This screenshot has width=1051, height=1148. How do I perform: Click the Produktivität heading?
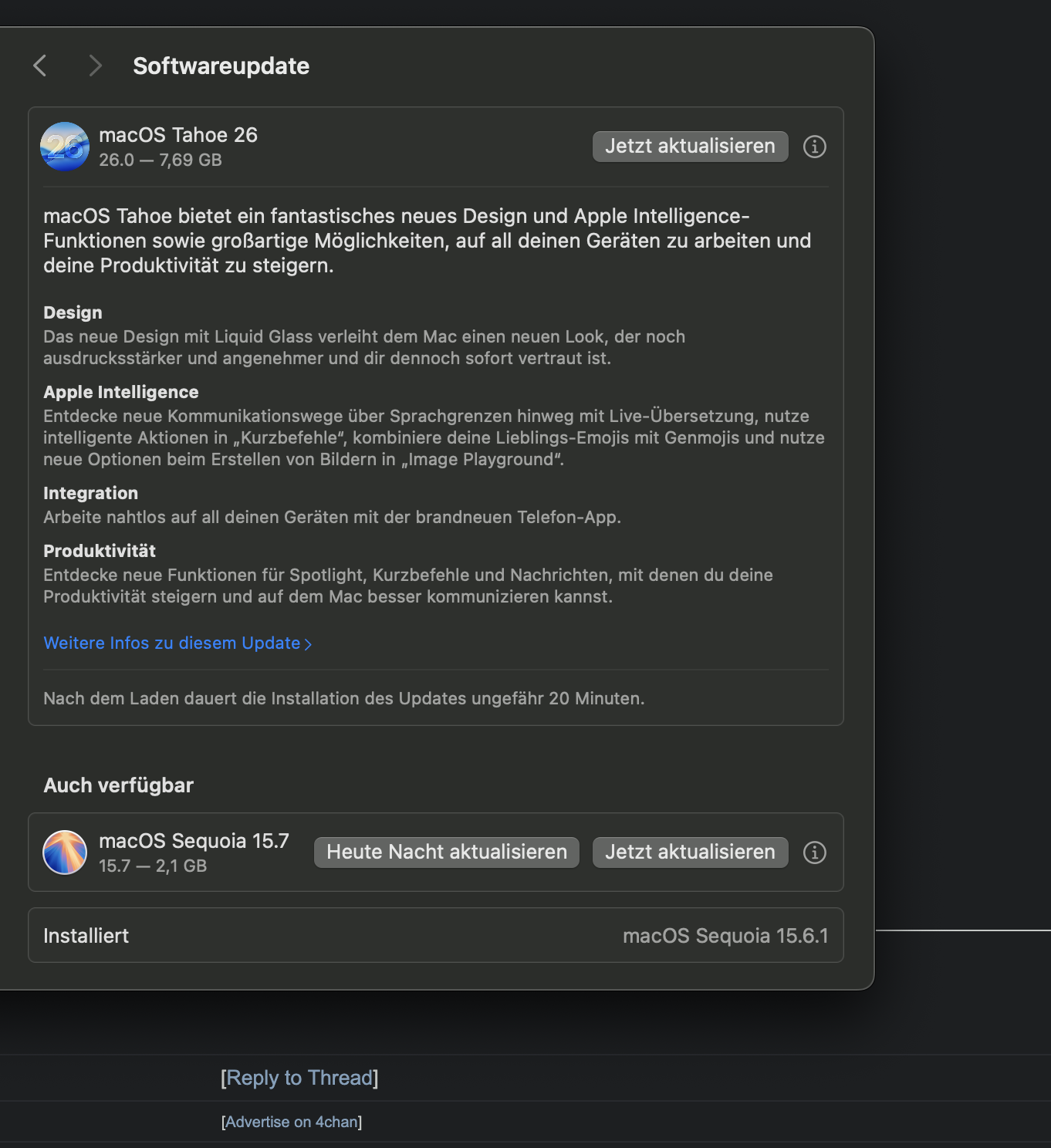click(100, 551)
